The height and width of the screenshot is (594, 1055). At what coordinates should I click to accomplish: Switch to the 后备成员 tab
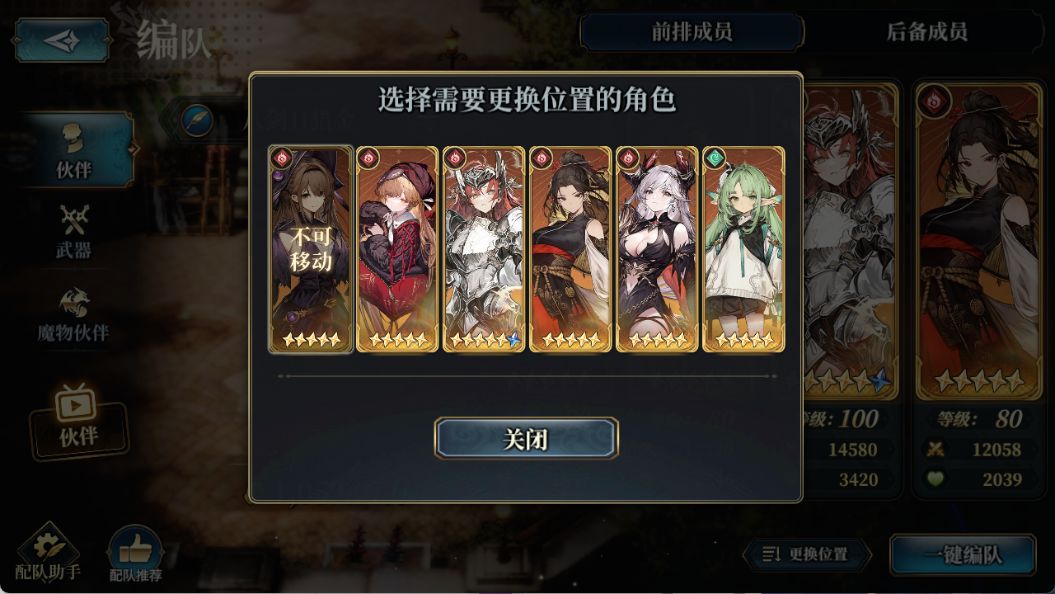point(926,32)
